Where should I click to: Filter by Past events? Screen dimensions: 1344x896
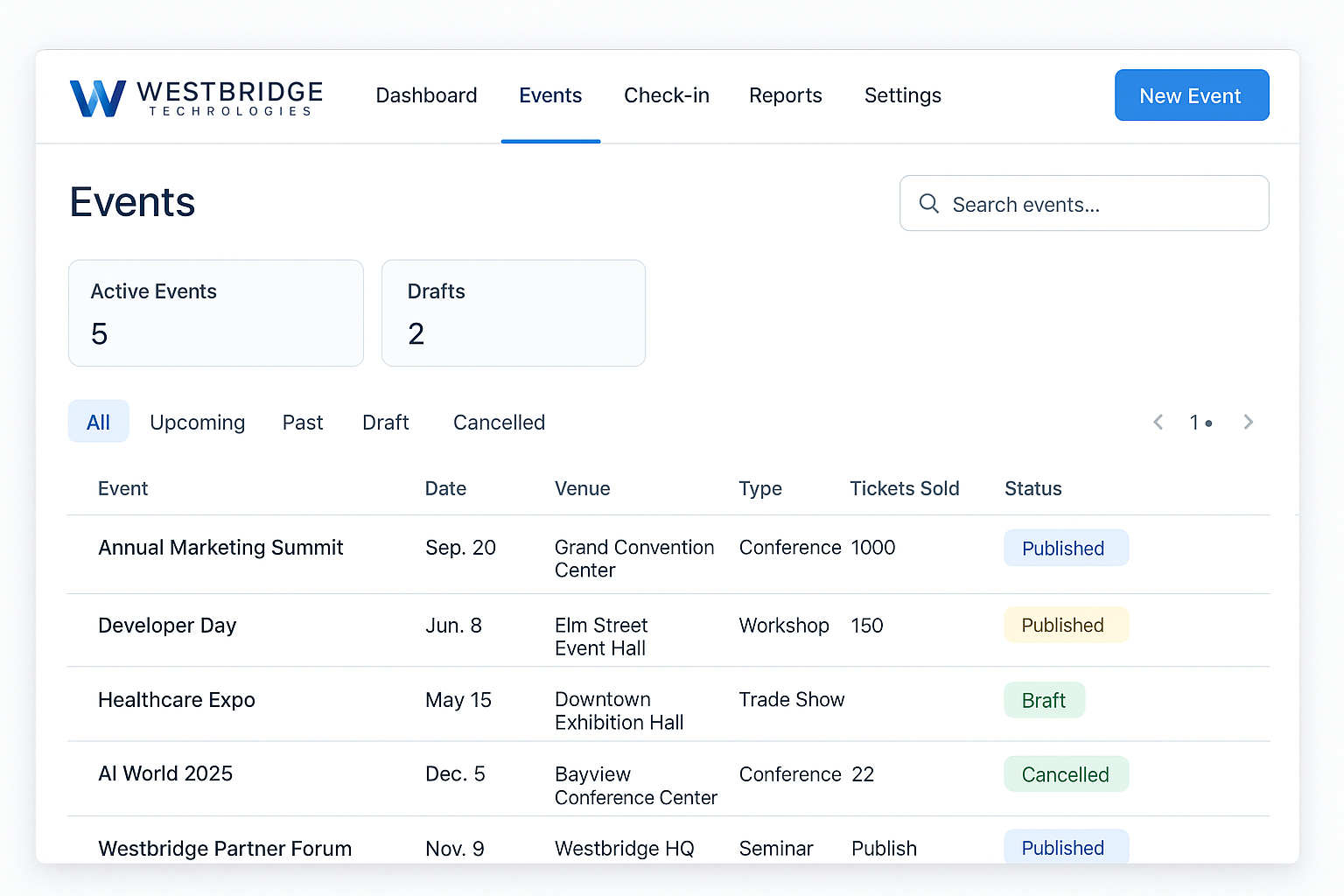(303, 423)
